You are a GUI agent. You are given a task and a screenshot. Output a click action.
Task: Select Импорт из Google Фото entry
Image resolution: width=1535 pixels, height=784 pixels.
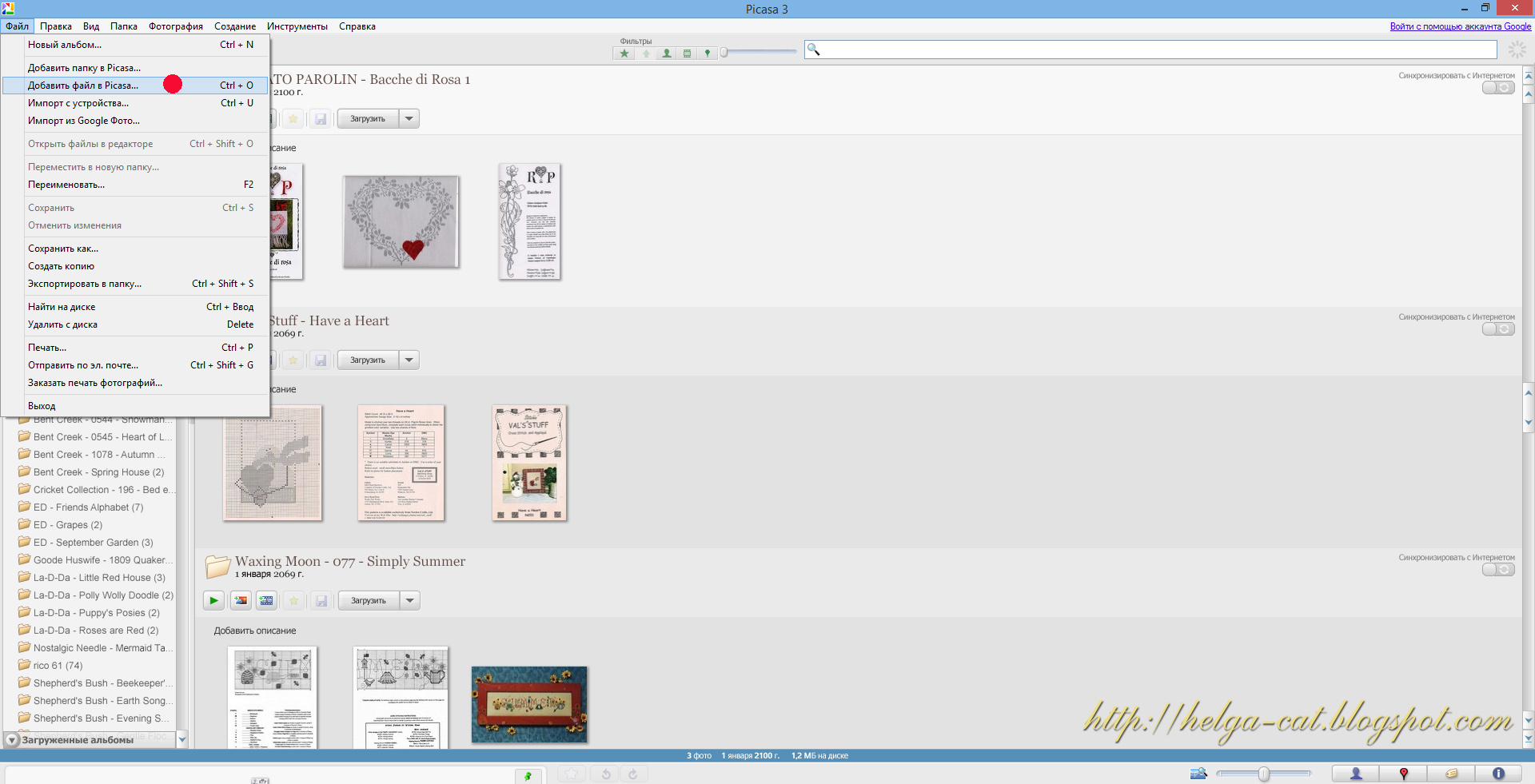[135, 121]
